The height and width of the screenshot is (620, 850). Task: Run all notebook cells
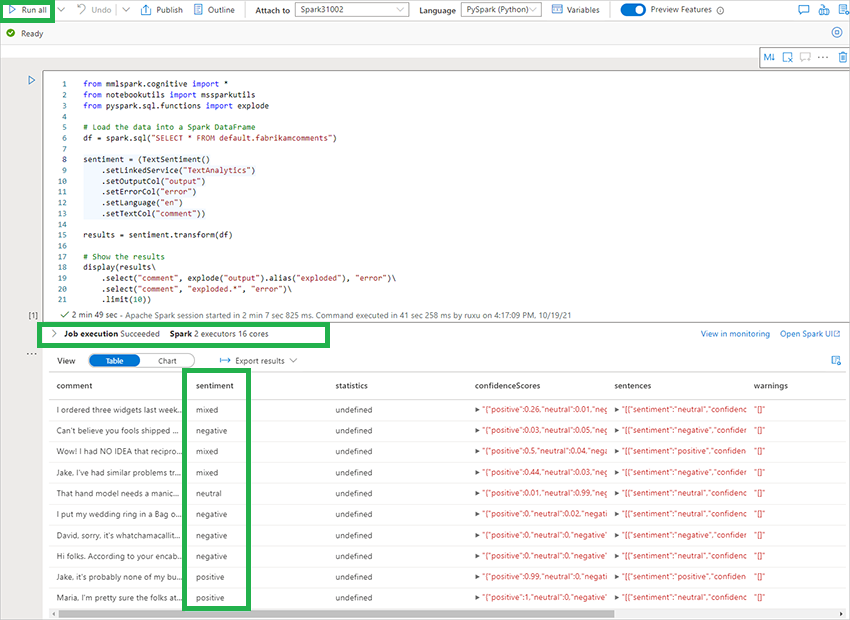[28, 10]
